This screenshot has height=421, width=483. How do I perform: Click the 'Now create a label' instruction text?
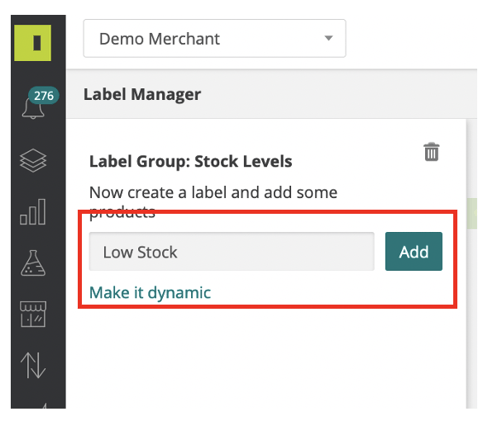213,202
